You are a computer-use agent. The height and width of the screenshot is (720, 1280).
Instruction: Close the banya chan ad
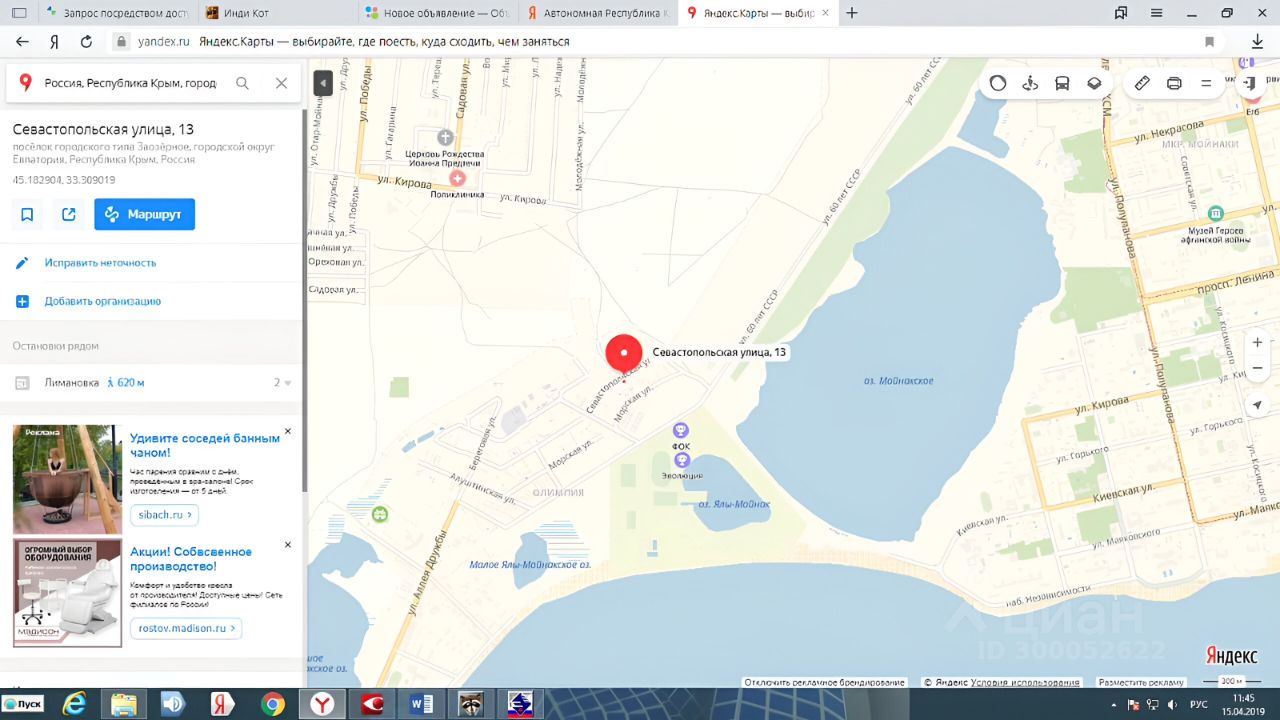(x=288, y=431)
